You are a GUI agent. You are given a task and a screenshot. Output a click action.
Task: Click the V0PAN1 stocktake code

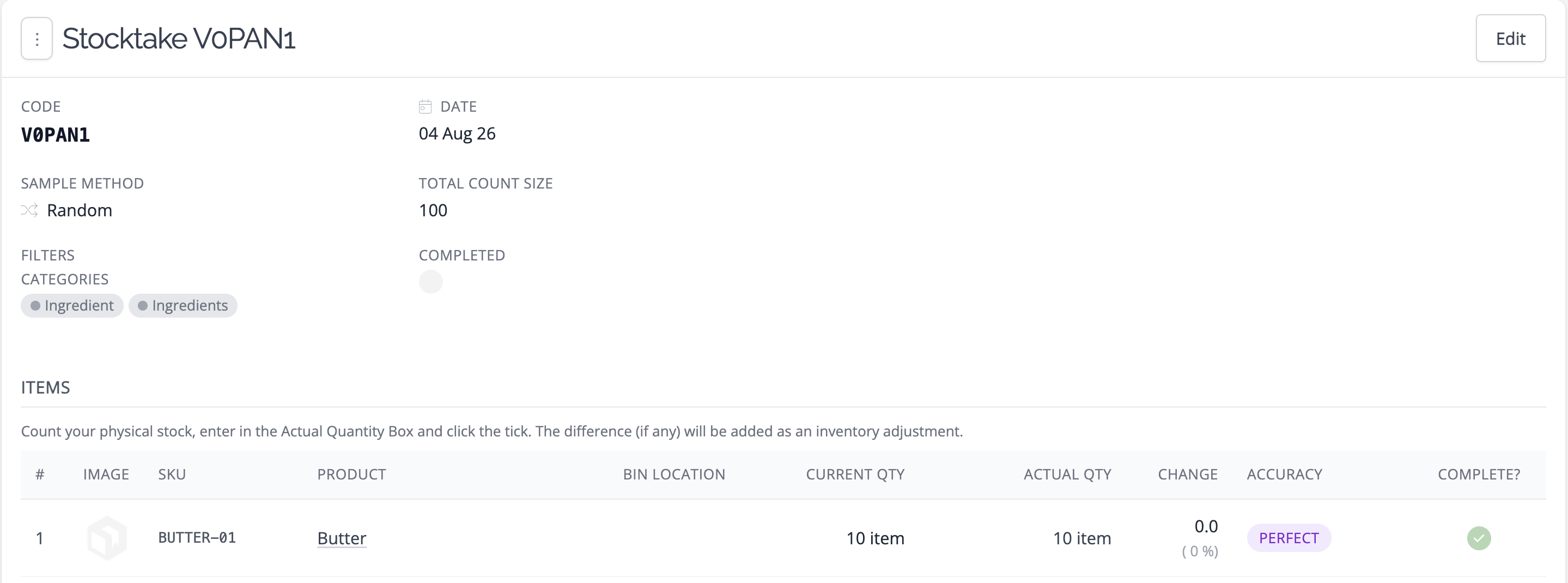tap(56, 135)
